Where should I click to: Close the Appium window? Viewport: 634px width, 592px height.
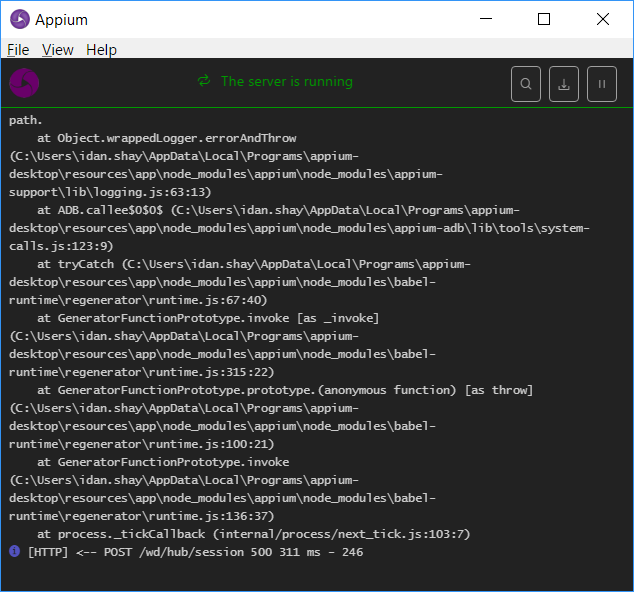tap(603, 19)
